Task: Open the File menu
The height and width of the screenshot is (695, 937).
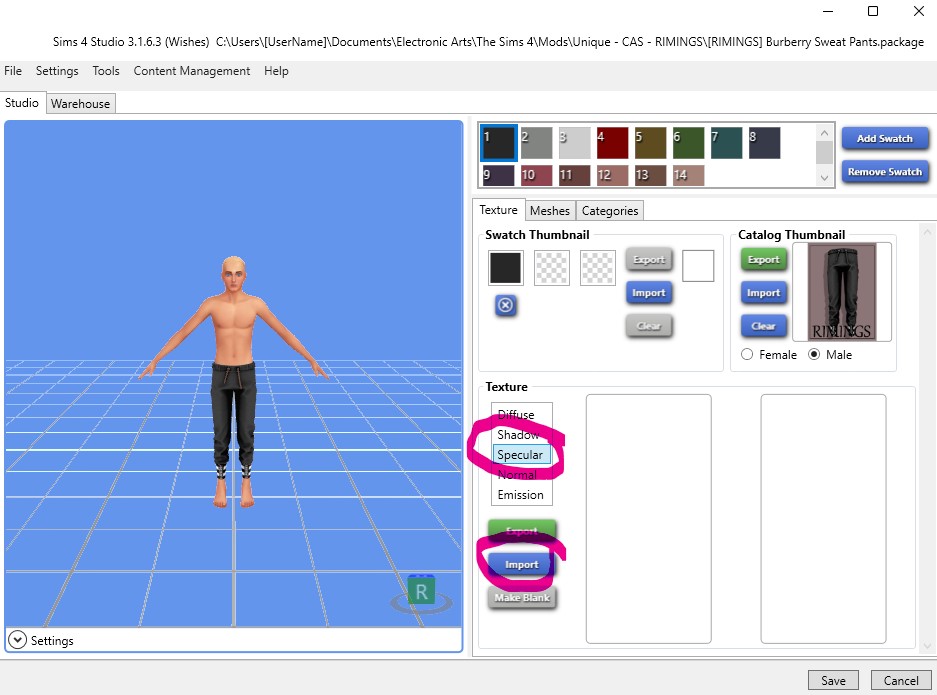Action: 13,71
